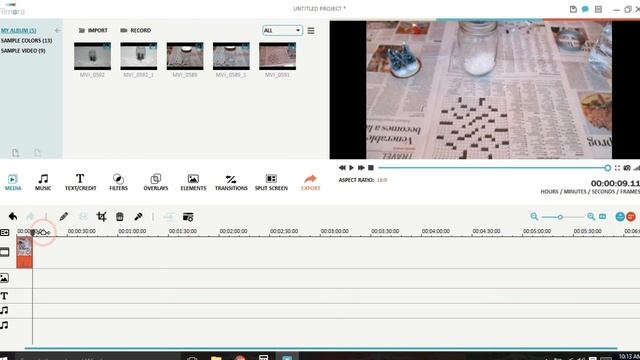Select the Edit pencil tool
The image size is (640, 360).
(64, 216)
